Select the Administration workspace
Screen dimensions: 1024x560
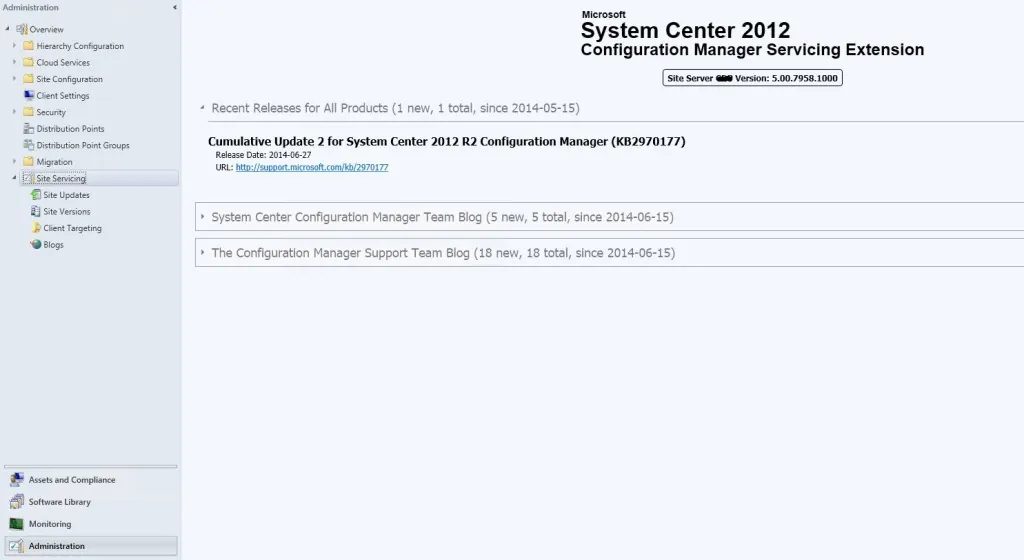click(91, 546)
